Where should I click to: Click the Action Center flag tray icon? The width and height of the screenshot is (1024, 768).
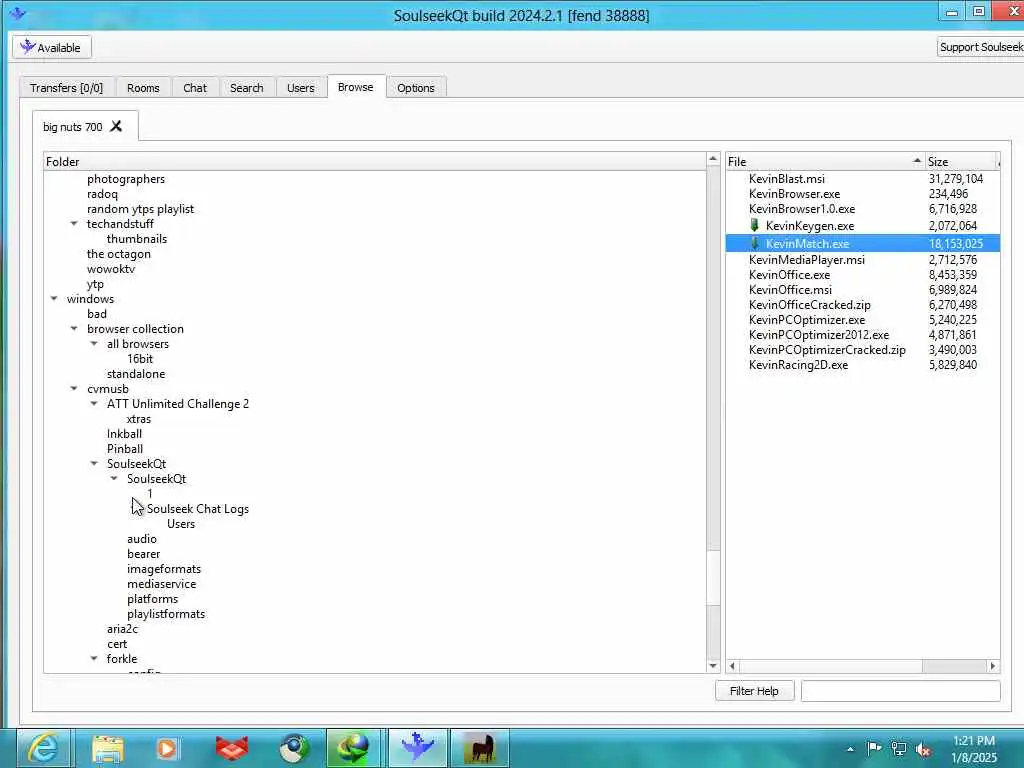coord(874,748)
